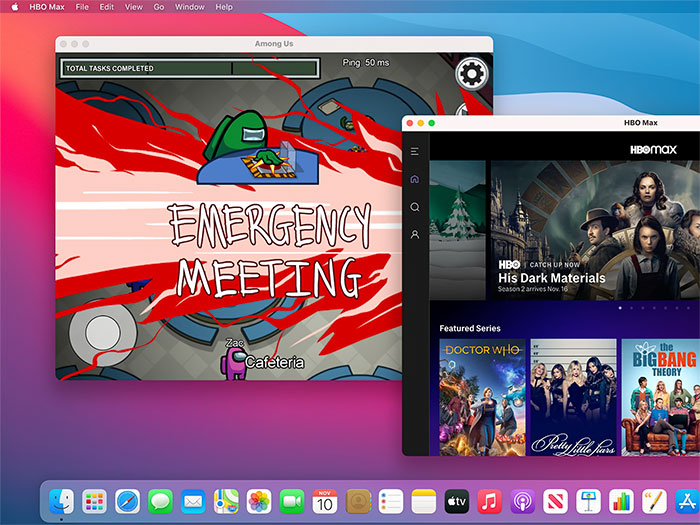Open Calendar showing Nov 10 in Dock
The width and height of the screenshot is (700, 525).
point(325,502)
